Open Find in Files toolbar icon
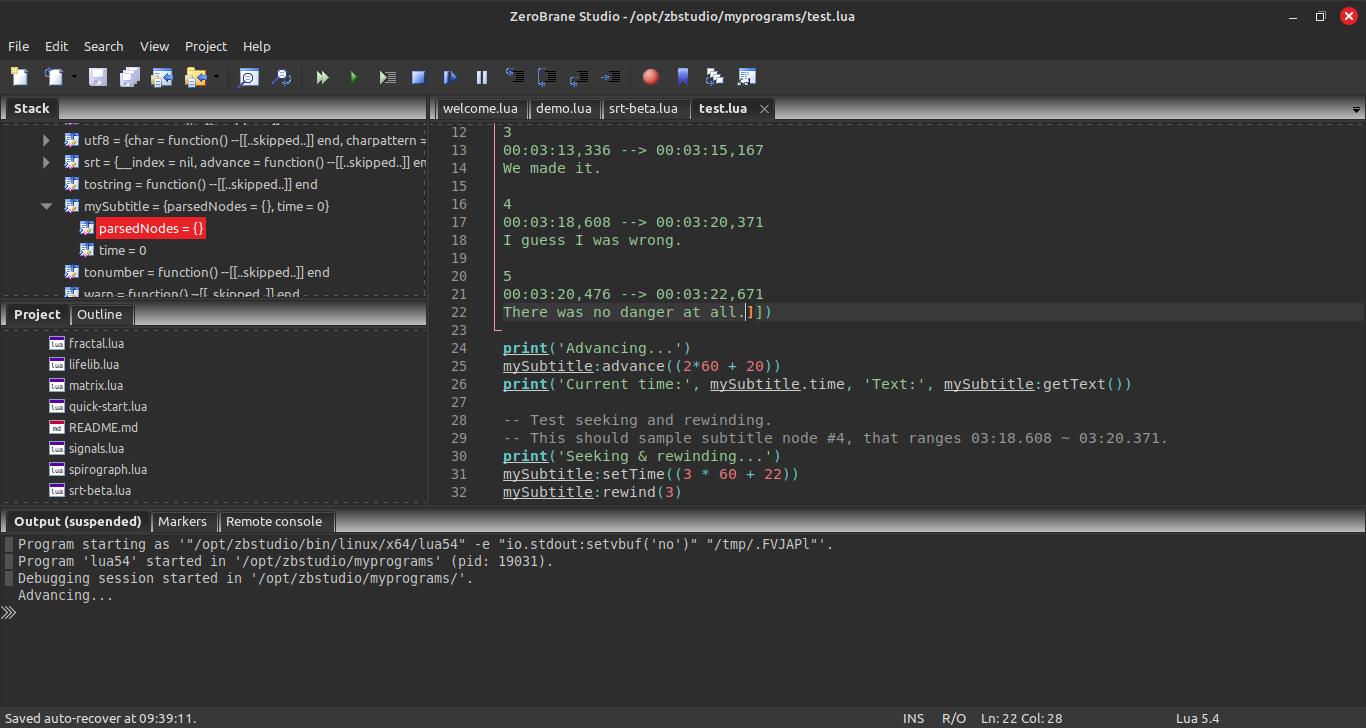The width and height of the screenshot is (1366, 728). [281, 76]
